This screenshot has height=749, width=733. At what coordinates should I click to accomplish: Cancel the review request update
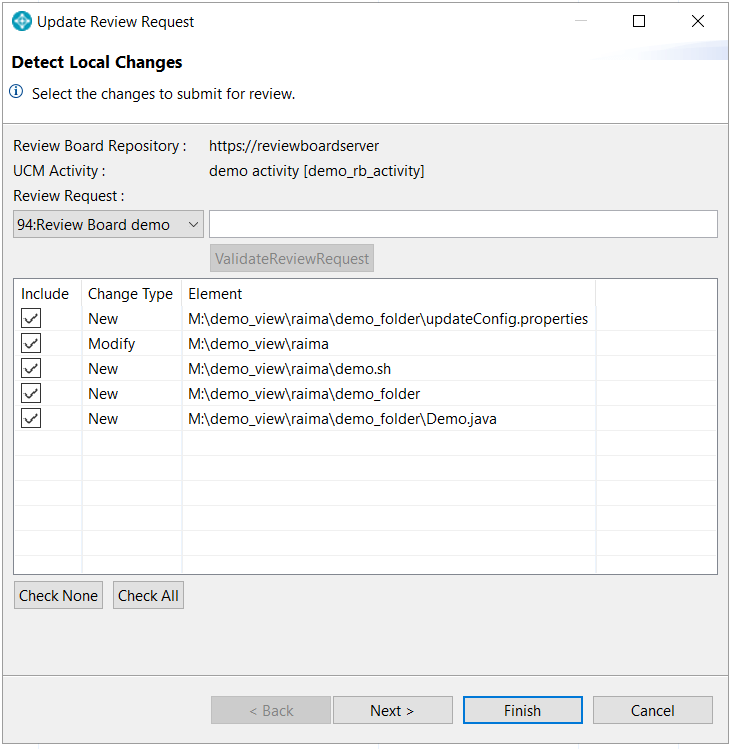(652, 711)
